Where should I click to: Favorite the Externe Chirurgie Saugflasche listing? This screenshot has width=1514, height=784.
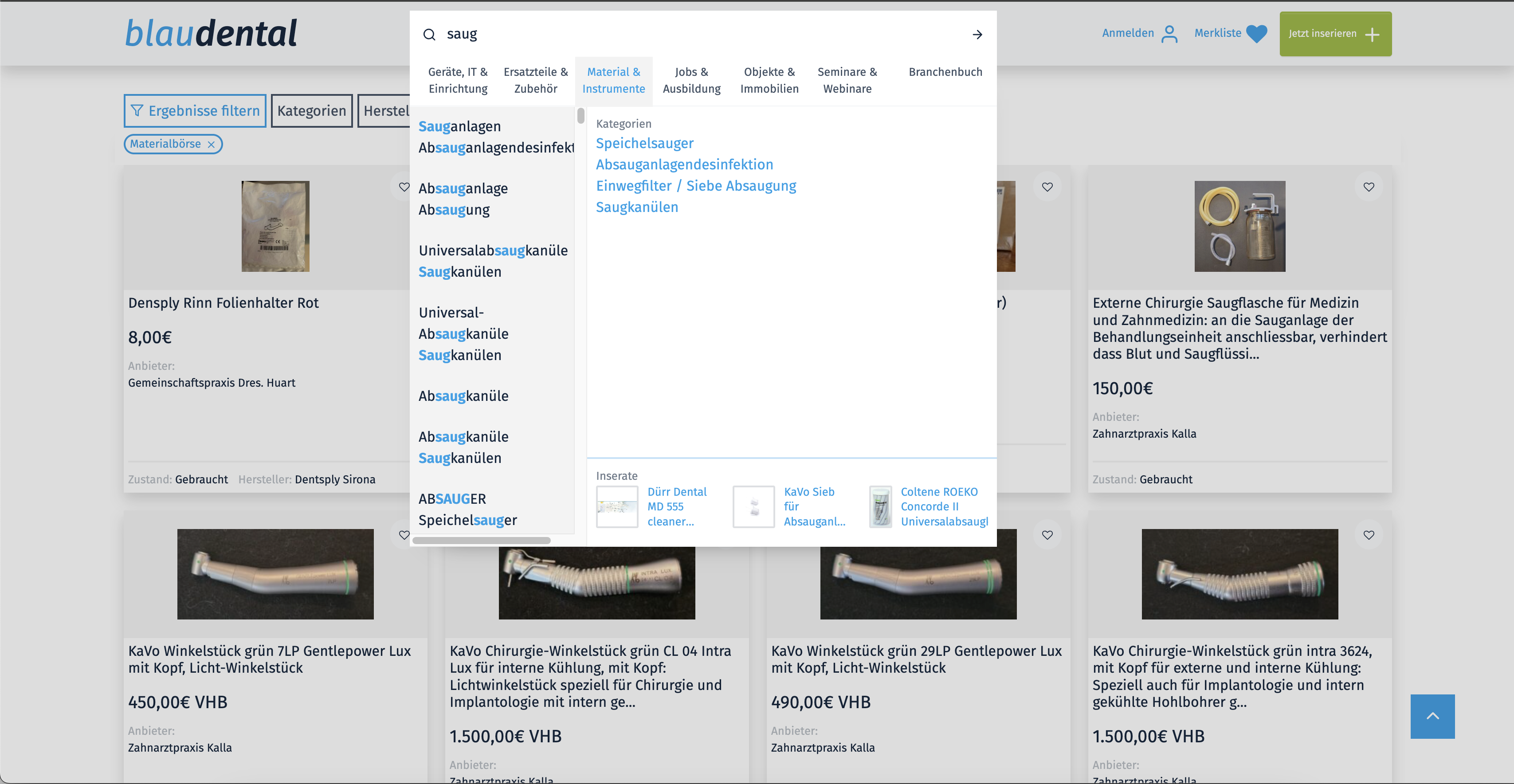click(1369, 187)
